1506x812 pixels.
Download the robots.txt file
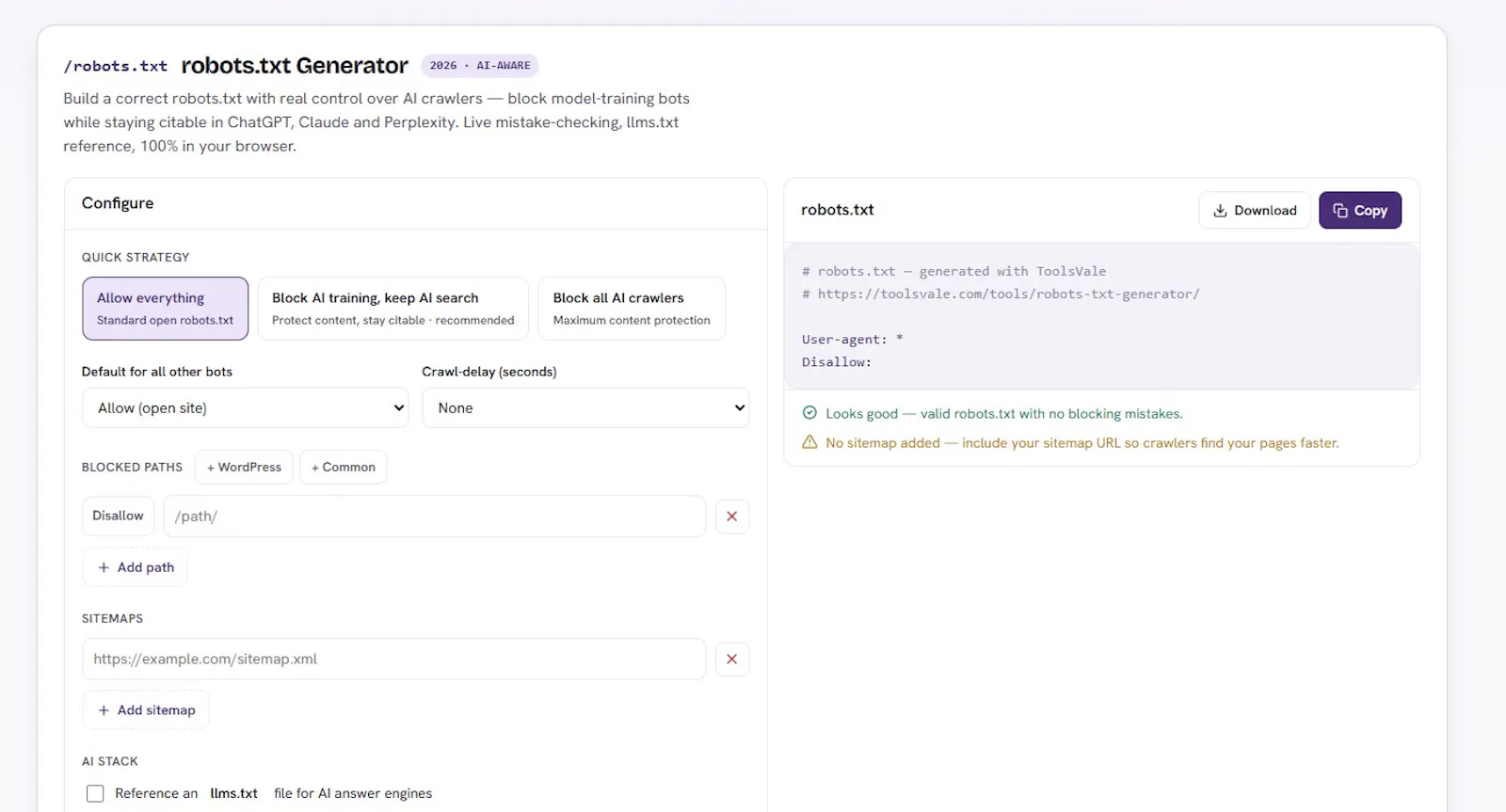pyautogui.click(x=1255, y=211)
